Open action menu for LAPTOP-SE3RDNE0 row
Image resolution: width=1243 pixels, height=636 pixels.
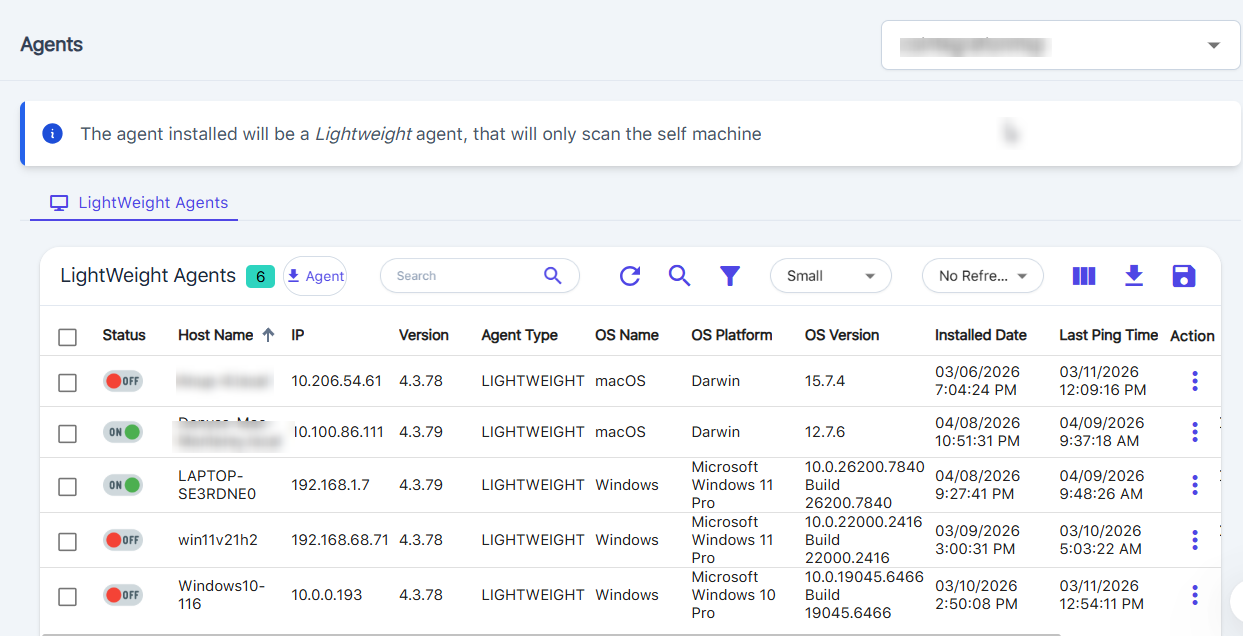(x=1195, y=485)
